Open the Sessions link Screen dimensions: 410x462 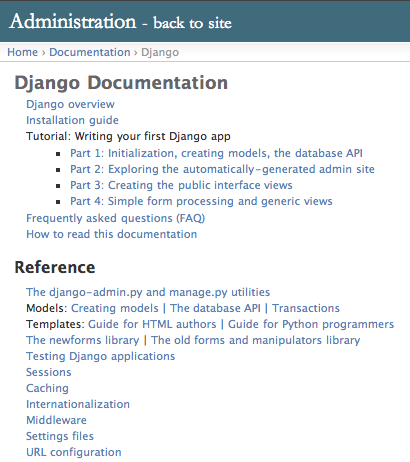click(49, 372)
